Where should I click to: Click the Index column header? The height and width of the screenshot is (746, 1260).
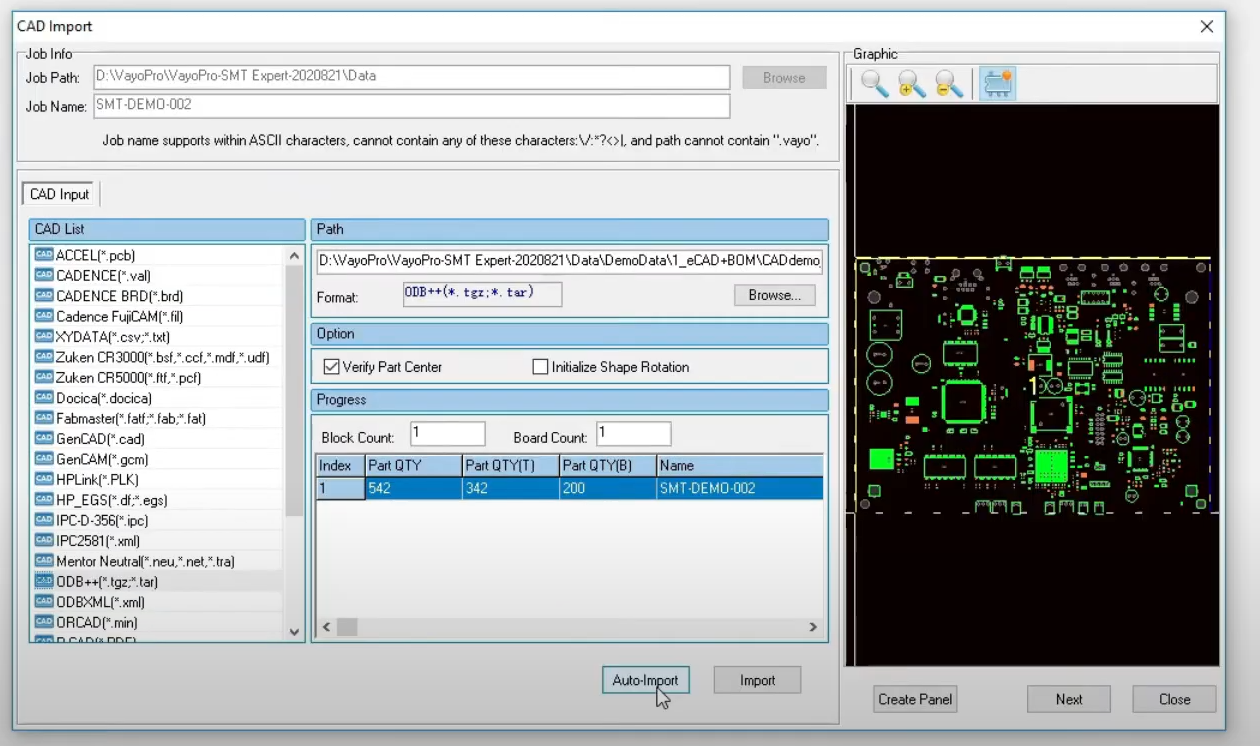point(340,465)
